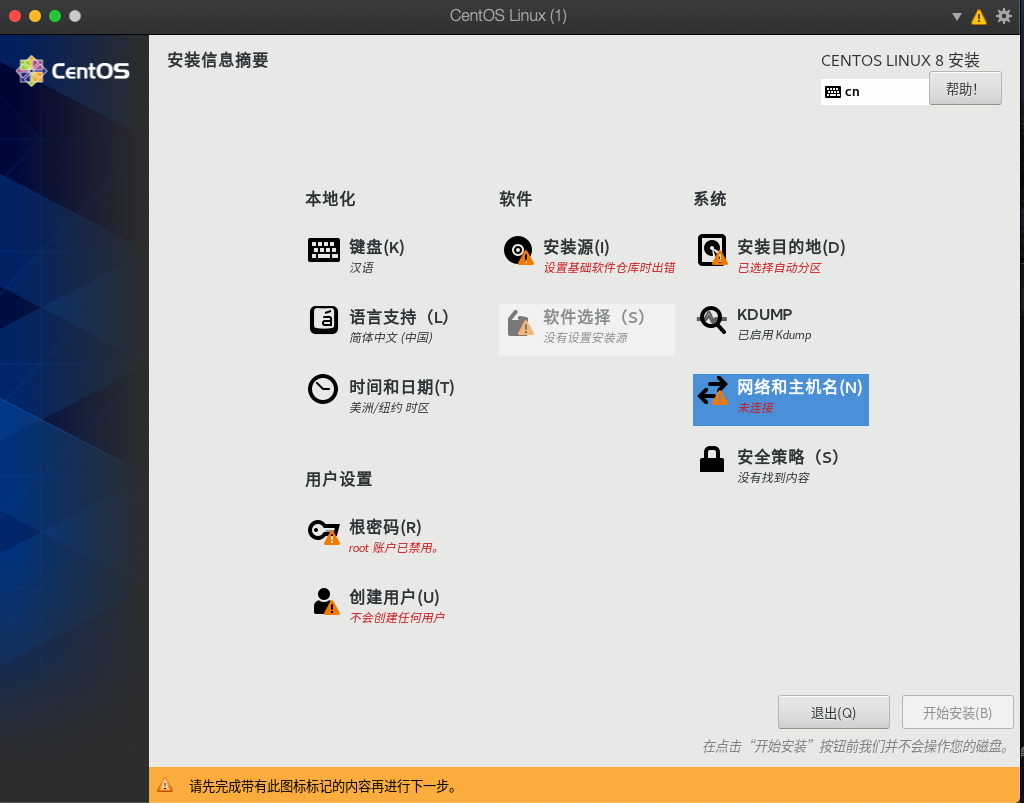Open 语言支持 (L) label
The image size is (1024, 803).
(398, 317)
